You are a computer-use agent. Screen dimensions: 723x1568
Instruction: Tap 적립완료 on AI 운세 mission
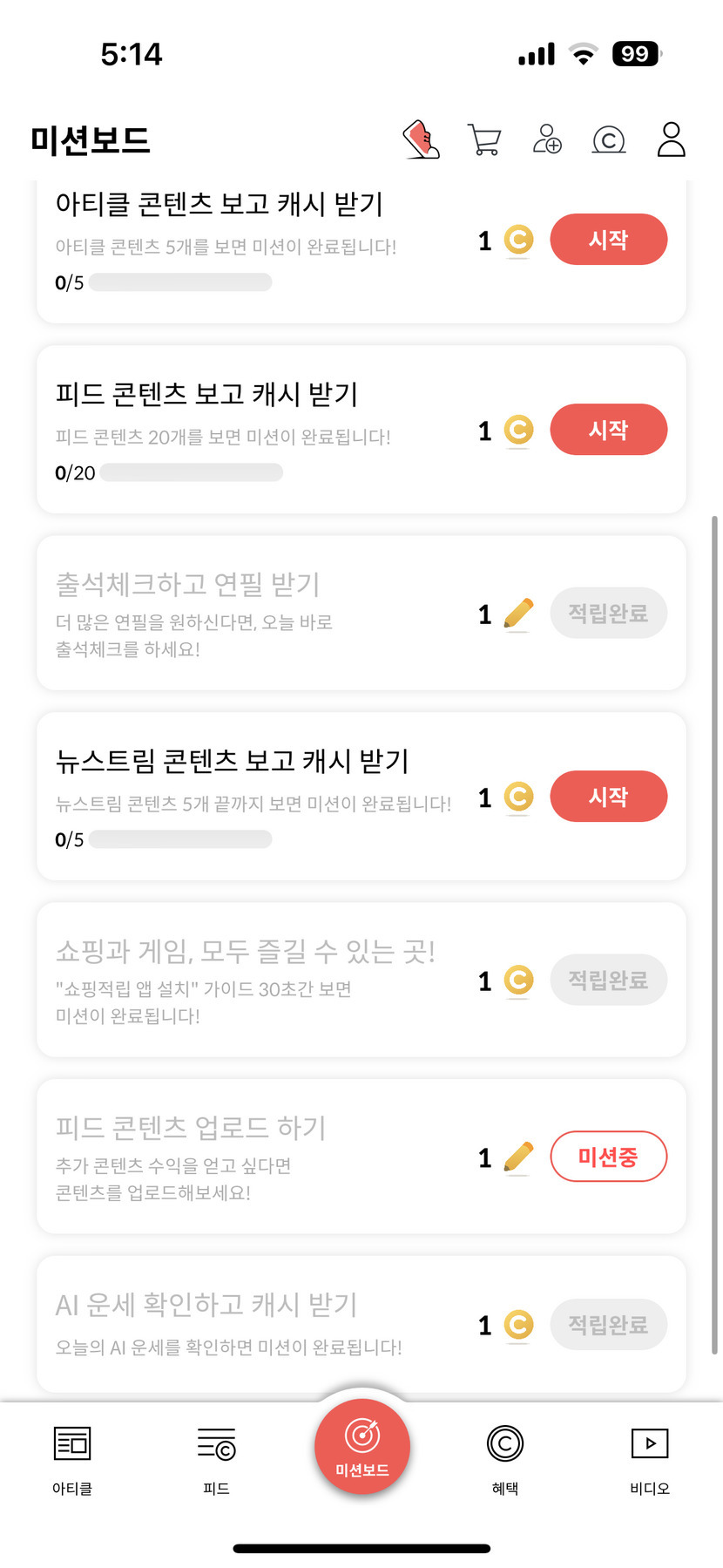608,1325
